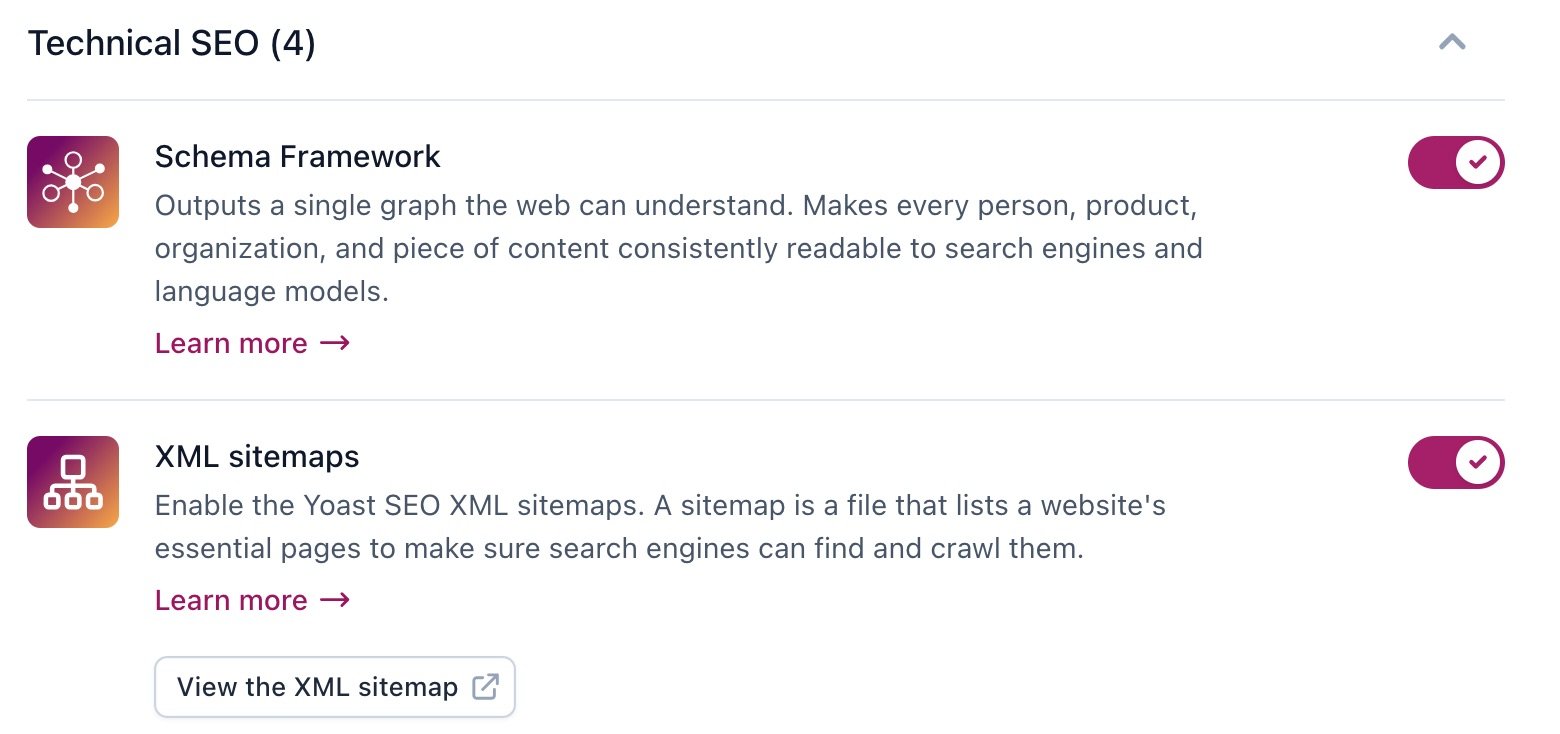Collapse the Technical SEO section chevron
Image resolution: width=1560 pixels, height=734 pixels.
coord(1452,42)
